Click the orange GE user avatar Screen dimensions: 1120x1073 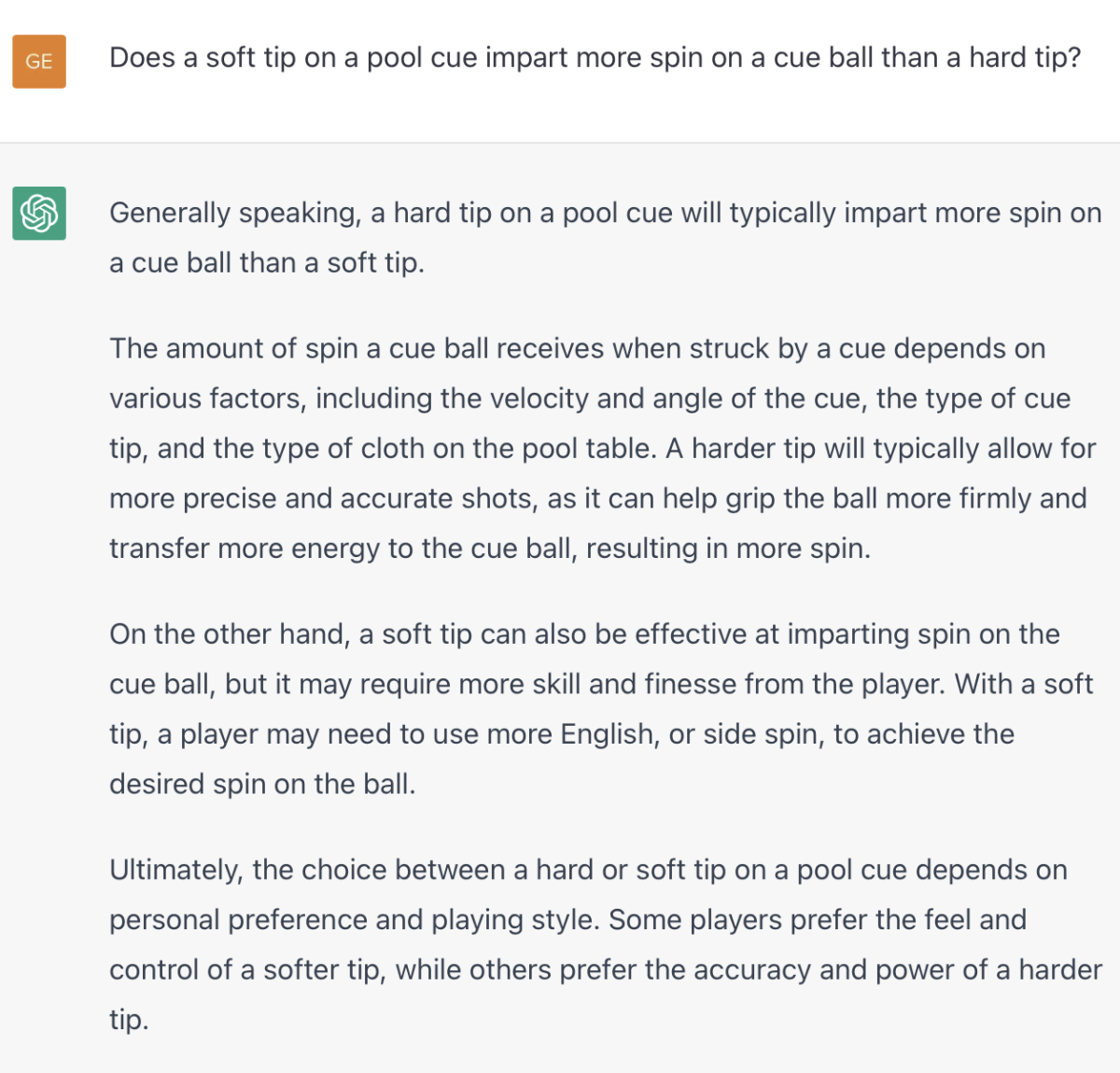pos(39,62)
